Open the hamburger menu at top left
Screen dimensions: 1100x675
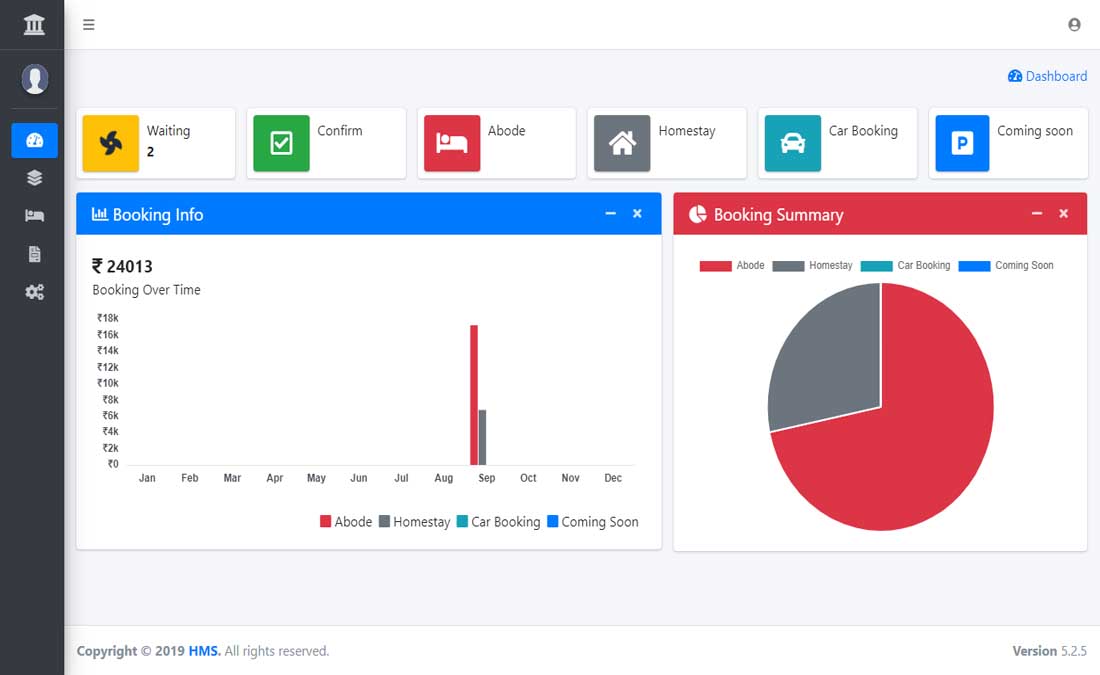point(88,24)
